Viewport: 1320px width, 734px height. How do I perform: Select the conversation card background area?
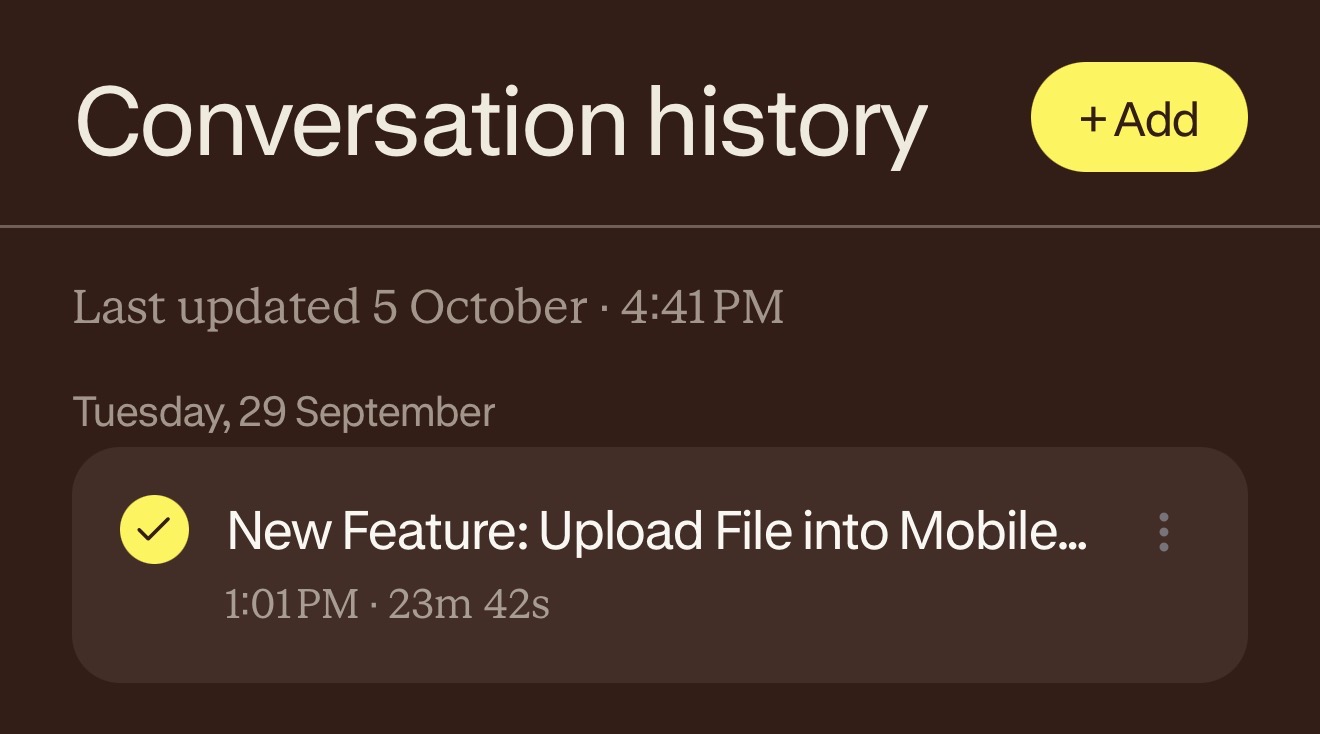point(660,565)
